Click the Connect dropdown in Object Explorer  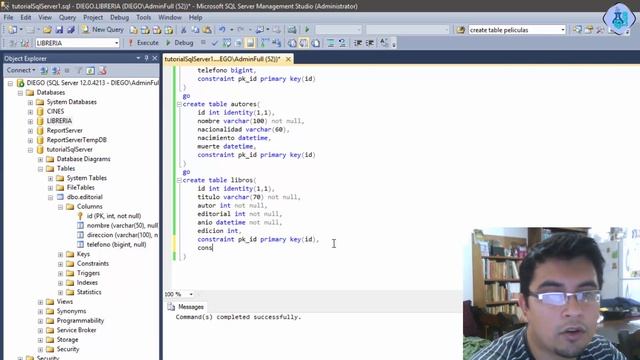click(21, 70)
